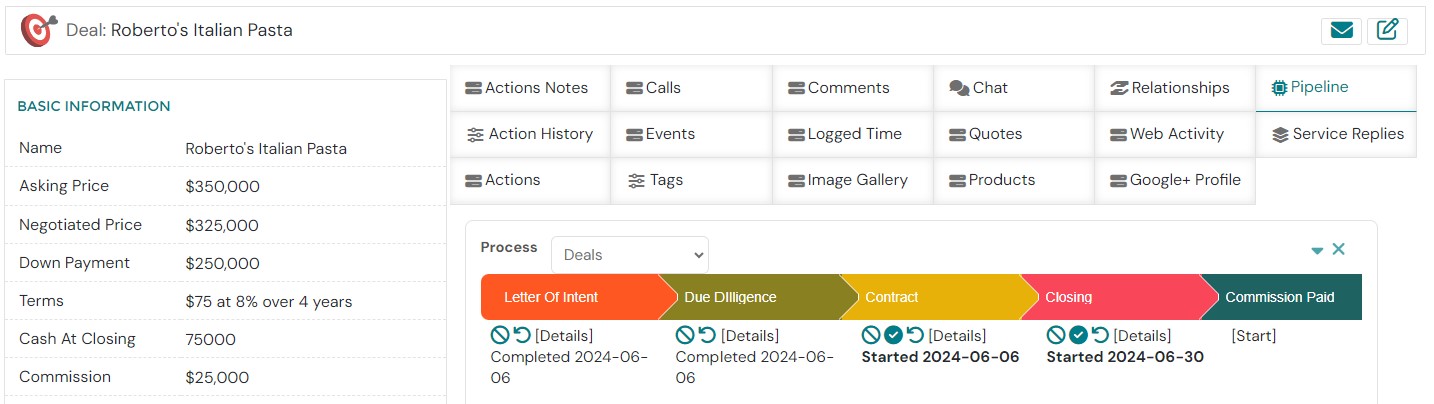
Task: Click the cancel icon under Contract stage
Action: coord(871,335)
